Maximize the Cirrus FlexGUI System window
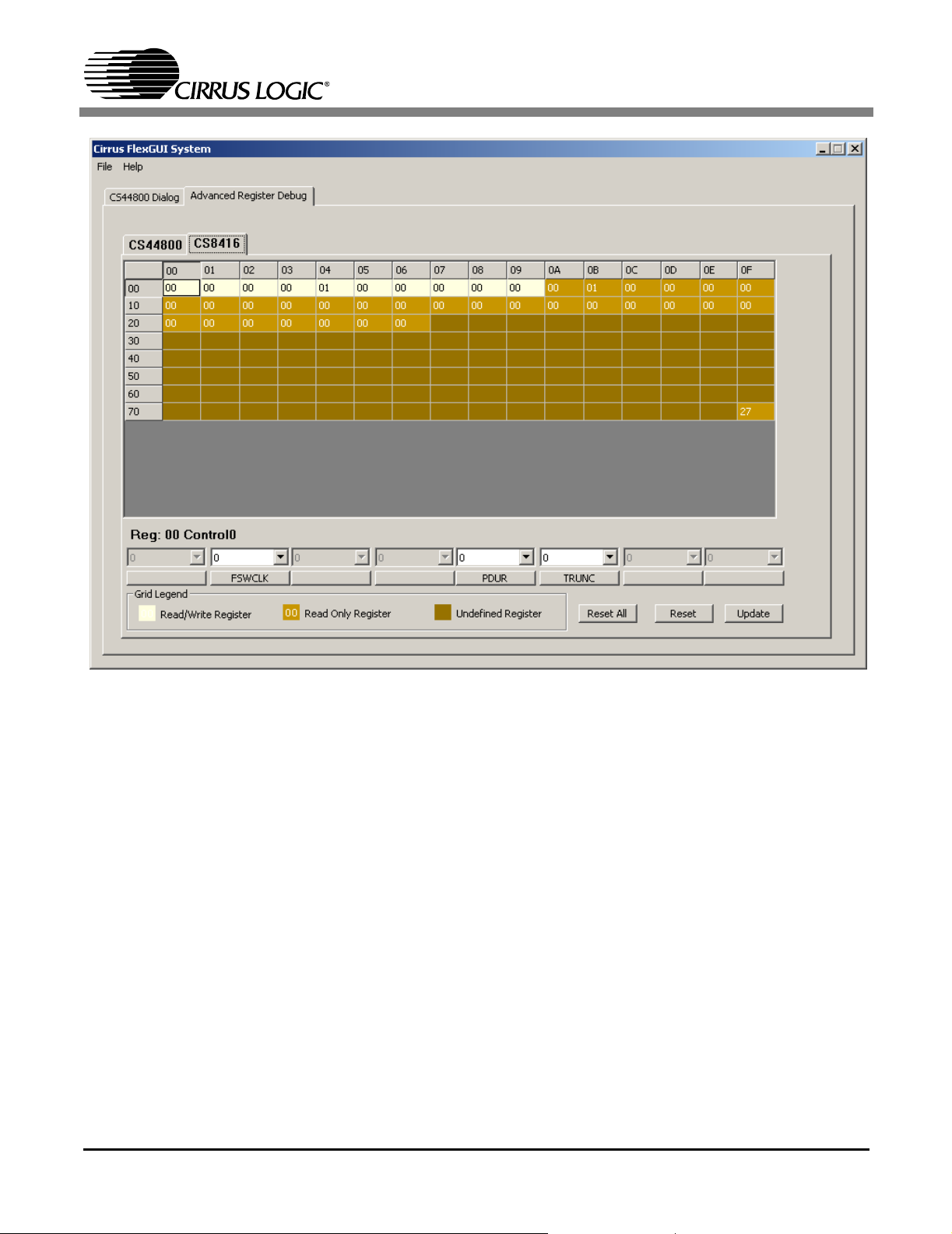 coord(838,149)
